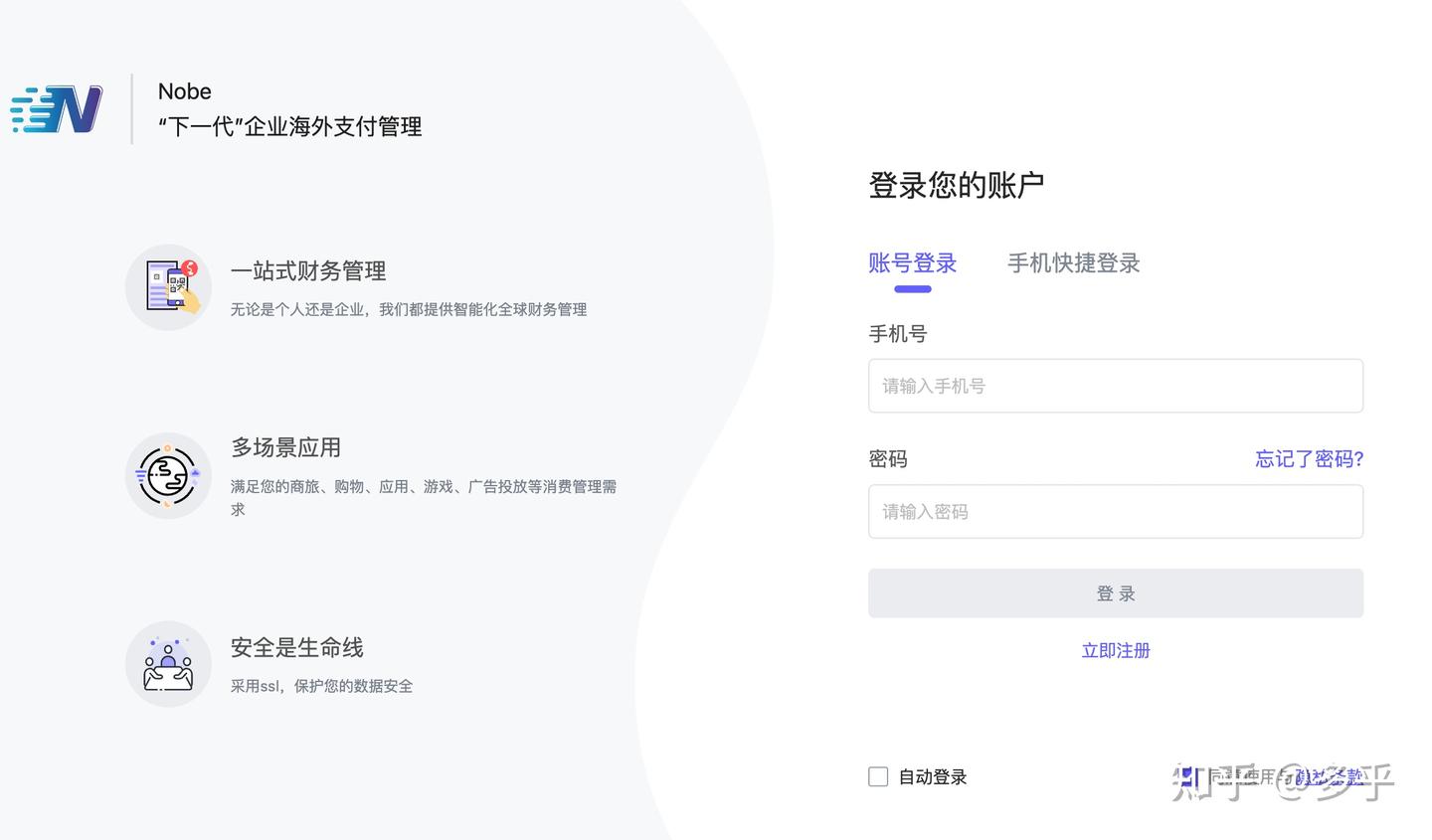Click the 多场景应用 heading text
1432x840 pixels.
tap(284, 447)
